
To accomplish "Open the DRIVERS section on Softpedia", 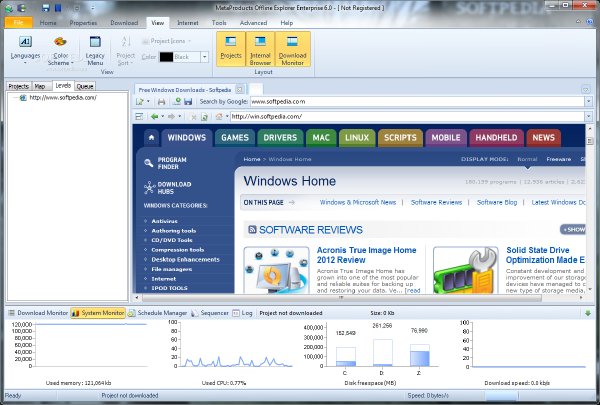I will 280,138.
